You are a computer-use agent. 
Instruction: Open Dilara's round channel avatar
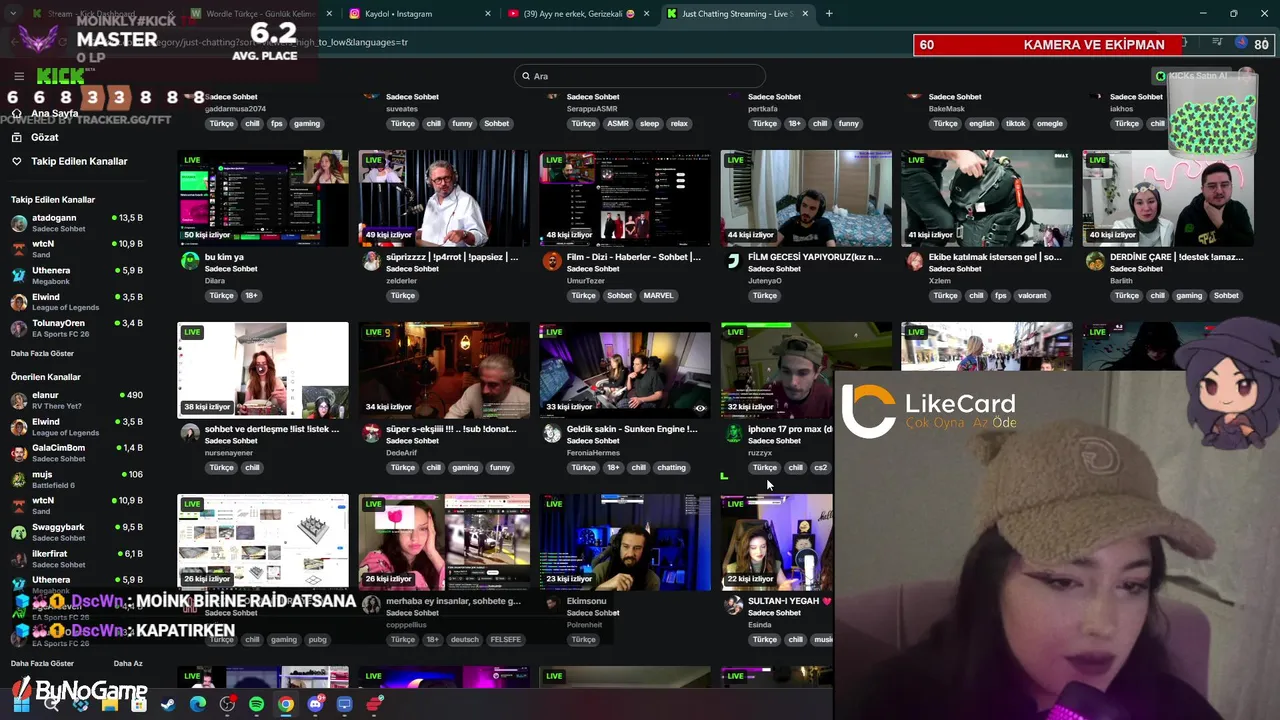point(190,262)
